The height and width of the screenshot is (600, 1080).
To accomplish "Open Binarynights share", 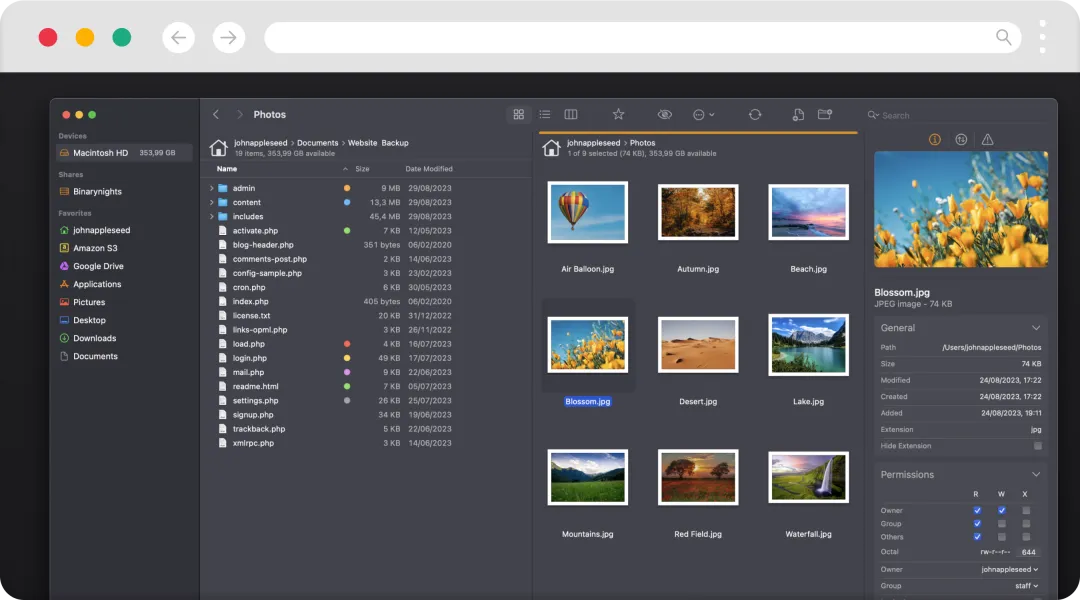I will pyautogui.click(x=97, y=192).
